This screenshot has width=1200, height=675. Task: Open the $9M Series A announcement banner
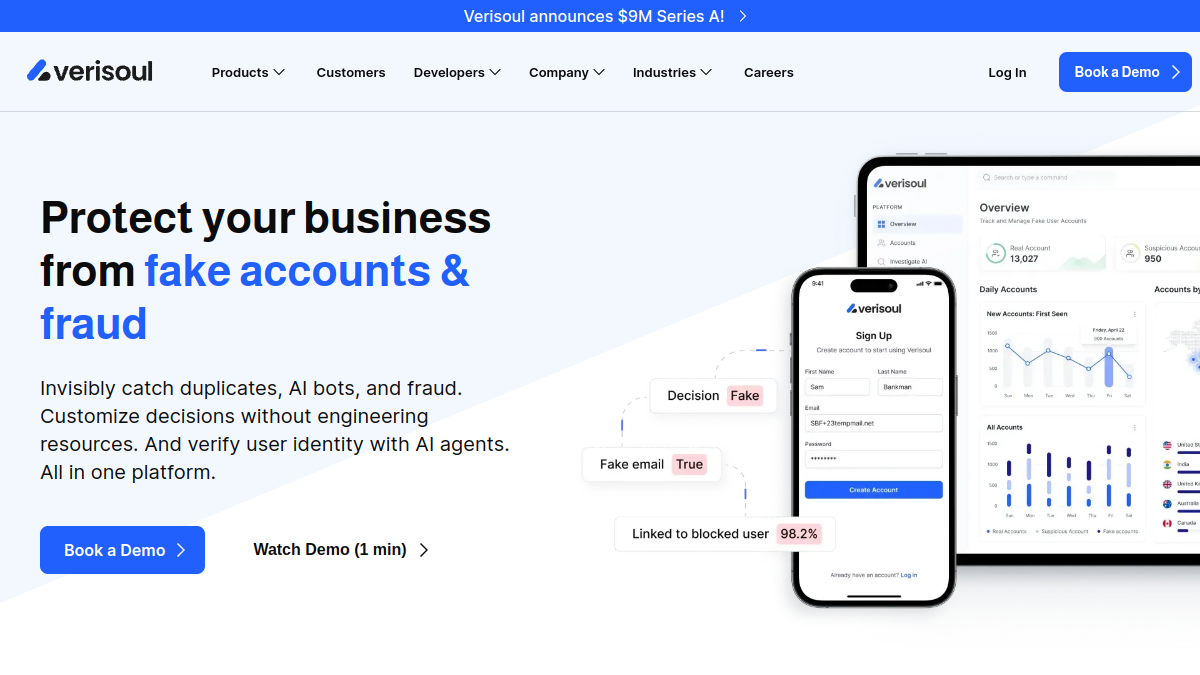(x=605, y=16)
